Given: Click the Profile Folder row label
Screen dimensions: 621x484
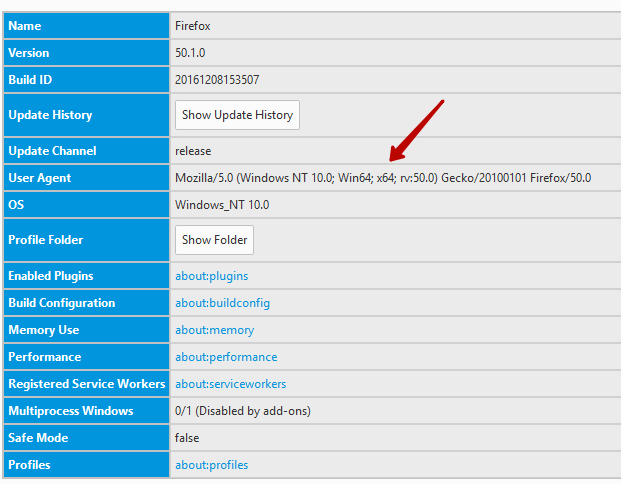Looking at the screenshot, I should tap(46, 240).
